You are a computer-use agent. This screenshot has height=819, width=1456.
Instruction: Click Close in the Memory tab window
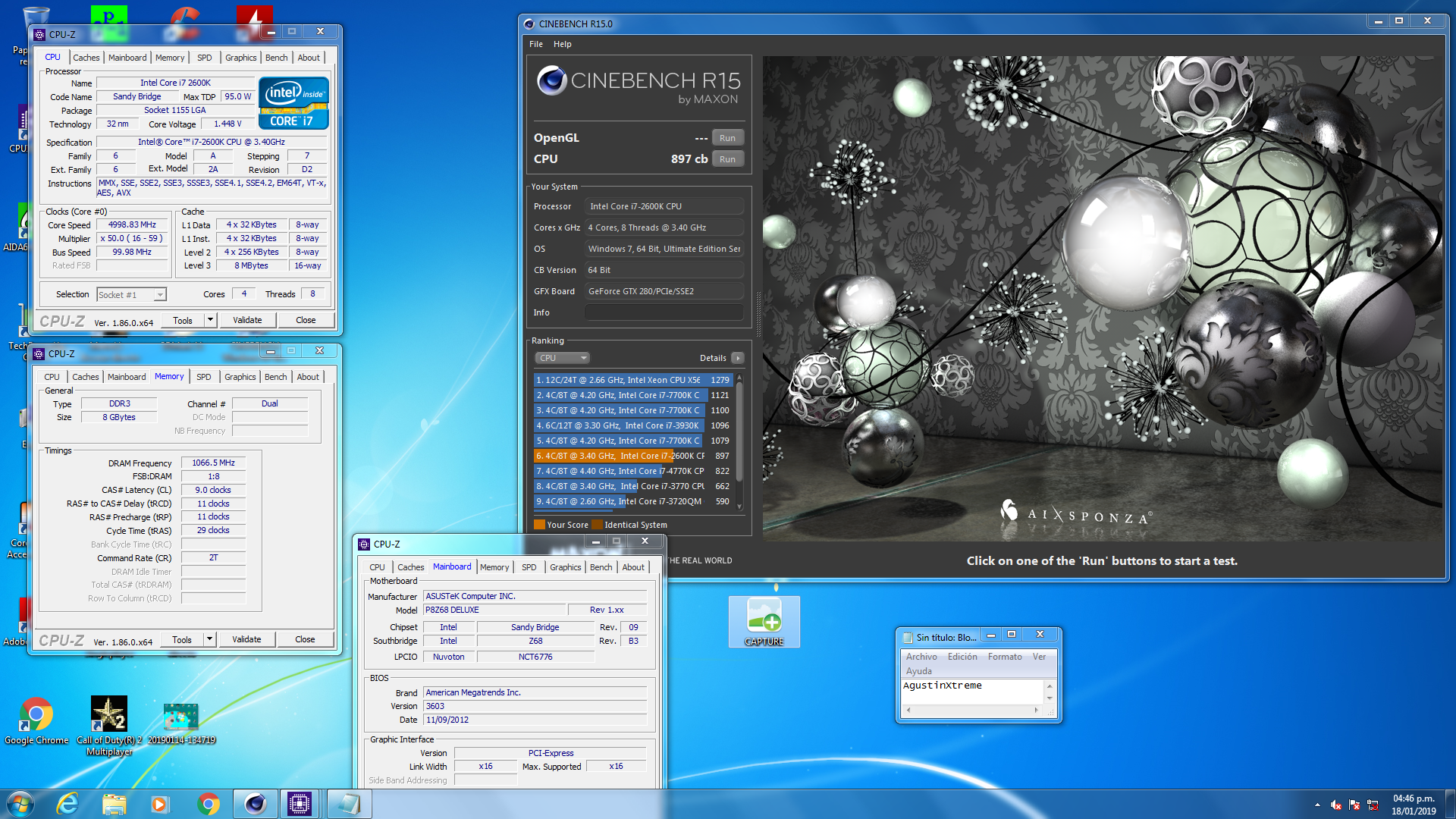pyautogui.click(x=305, y=639)
